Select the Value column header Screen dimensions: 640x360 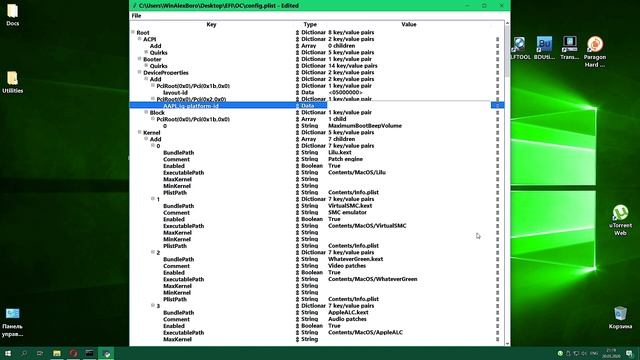[409, 24]
